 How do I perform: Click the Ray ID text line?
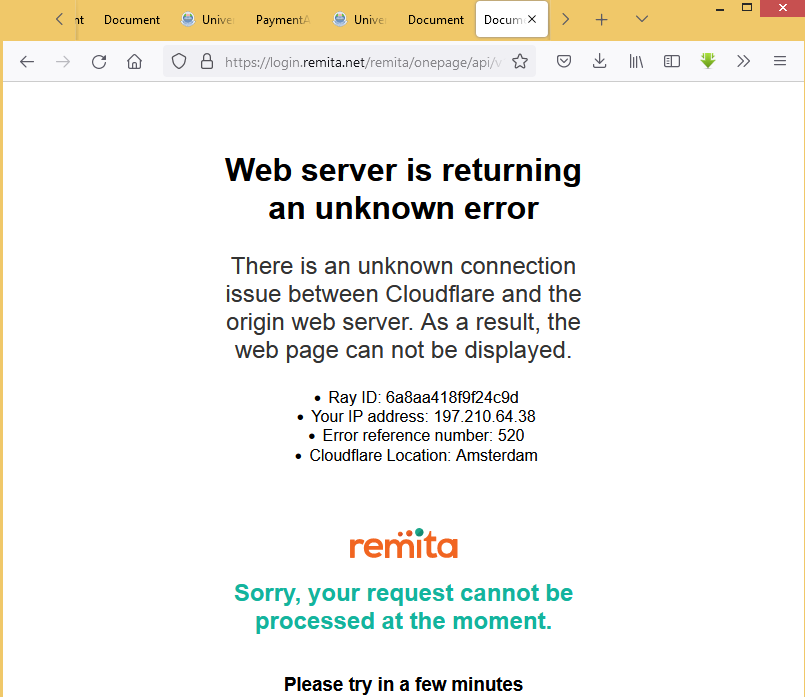pos(423,397)
